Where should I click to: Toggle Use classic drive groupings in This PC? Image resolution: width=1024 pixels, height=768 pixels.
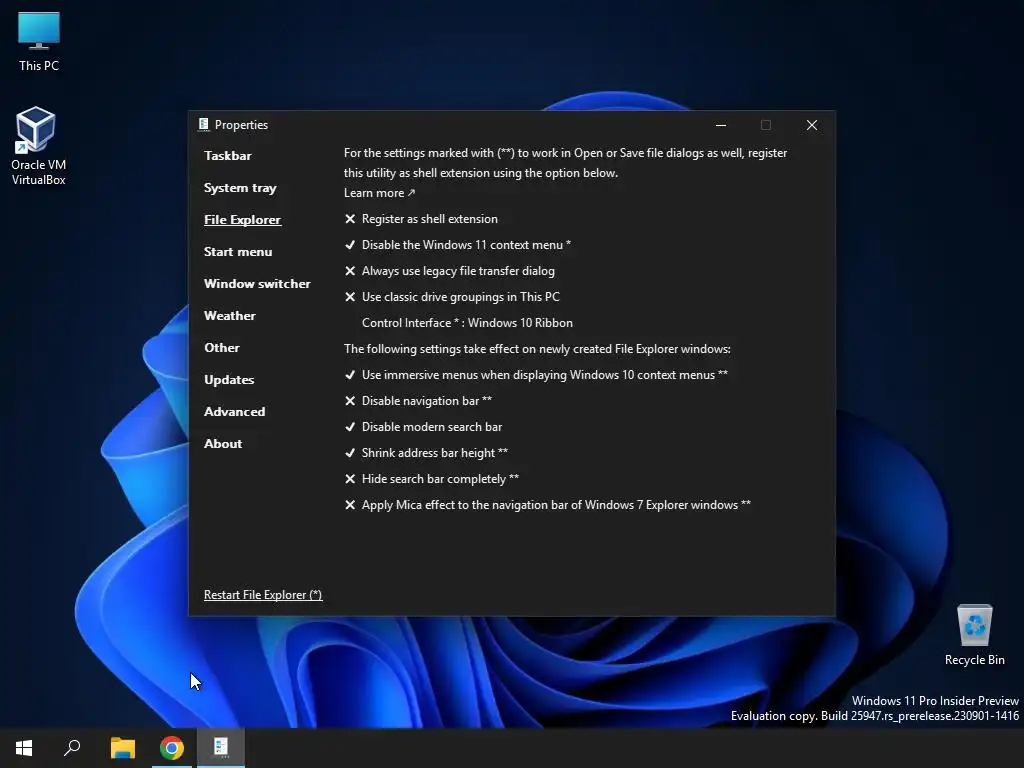click(452, 297)
